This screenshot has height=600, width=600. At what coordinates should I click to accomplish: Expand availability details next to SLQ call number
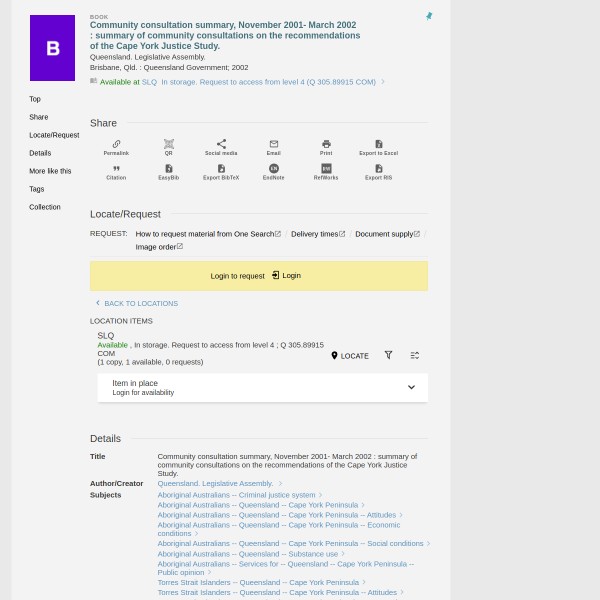click(382, 82)
